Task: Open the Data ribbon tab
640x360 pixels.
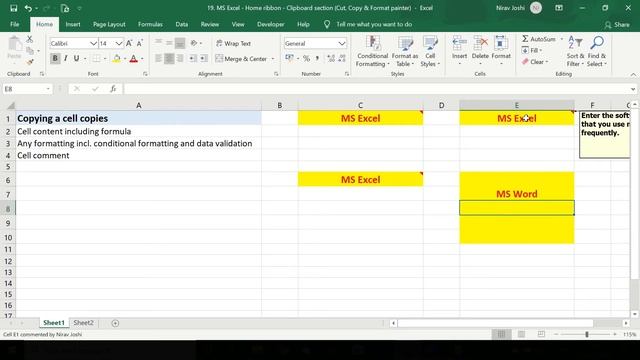Action: pos(182,24)
